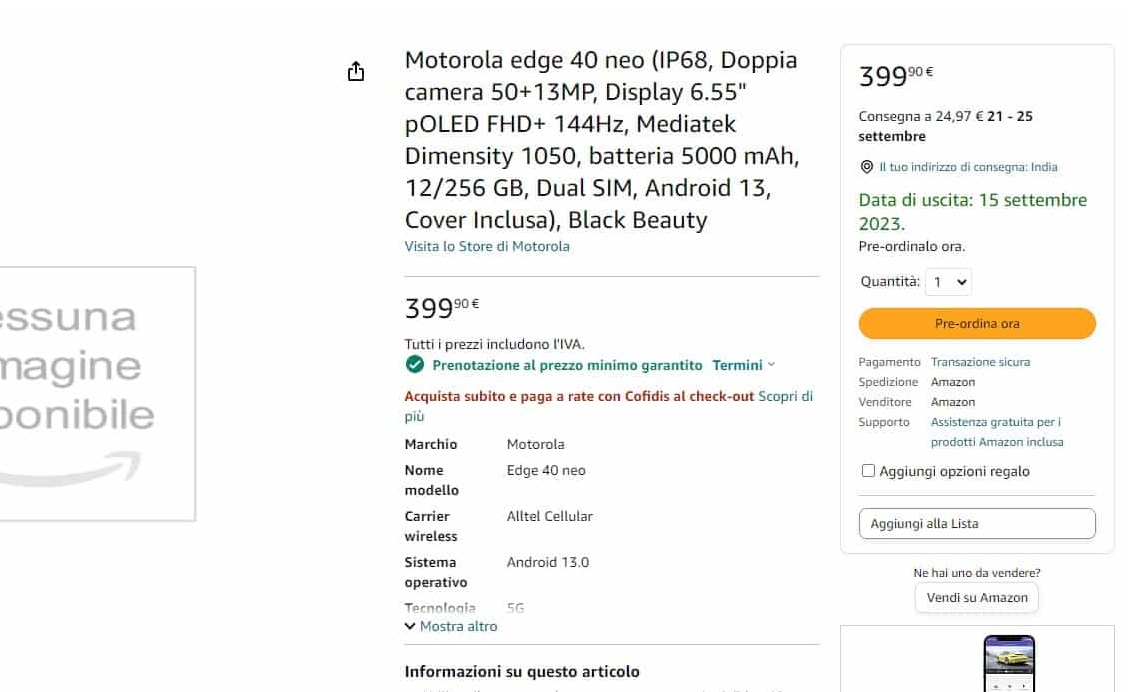1137x692 pixels.
Task: Click the share icon beside the product title
Action: coord(355,71)
